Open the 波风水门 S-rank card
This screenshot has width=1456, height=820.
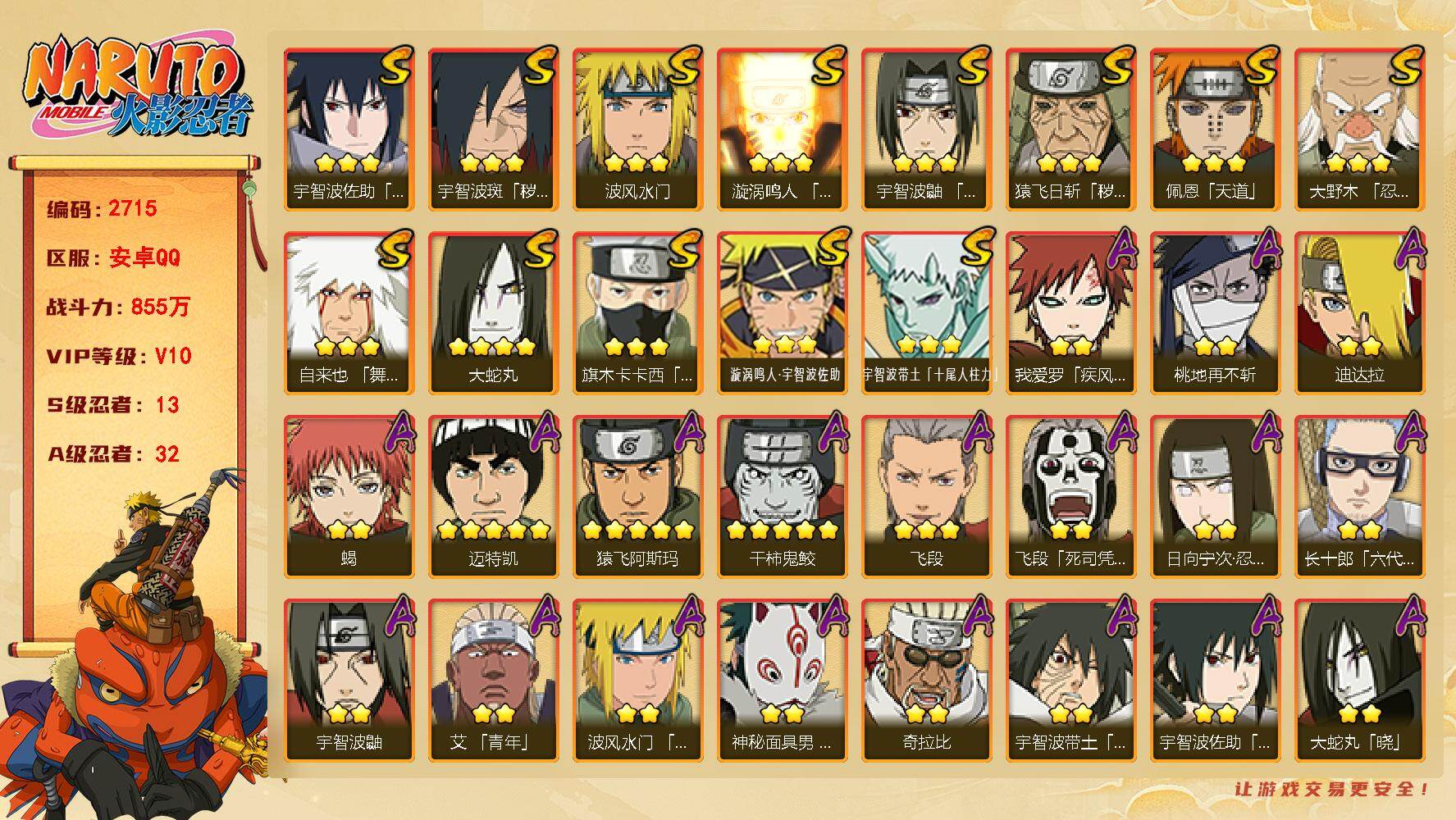pyautogui.click(x=637, y=130)
